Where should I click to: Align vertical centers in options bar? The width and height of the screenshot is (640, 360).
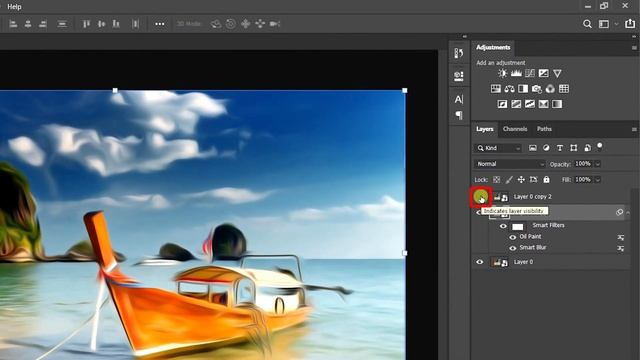pyautogui.click(x=101, y=24)
